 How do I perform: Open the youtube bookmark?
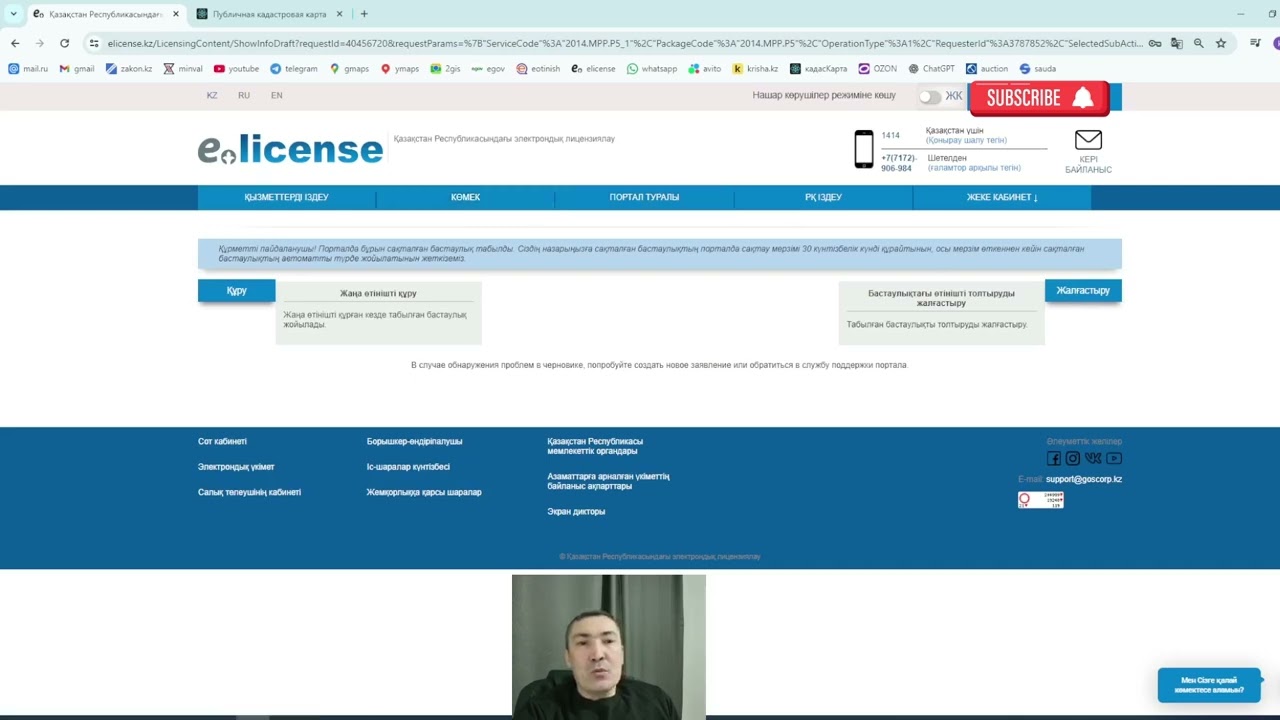[236, 69]
